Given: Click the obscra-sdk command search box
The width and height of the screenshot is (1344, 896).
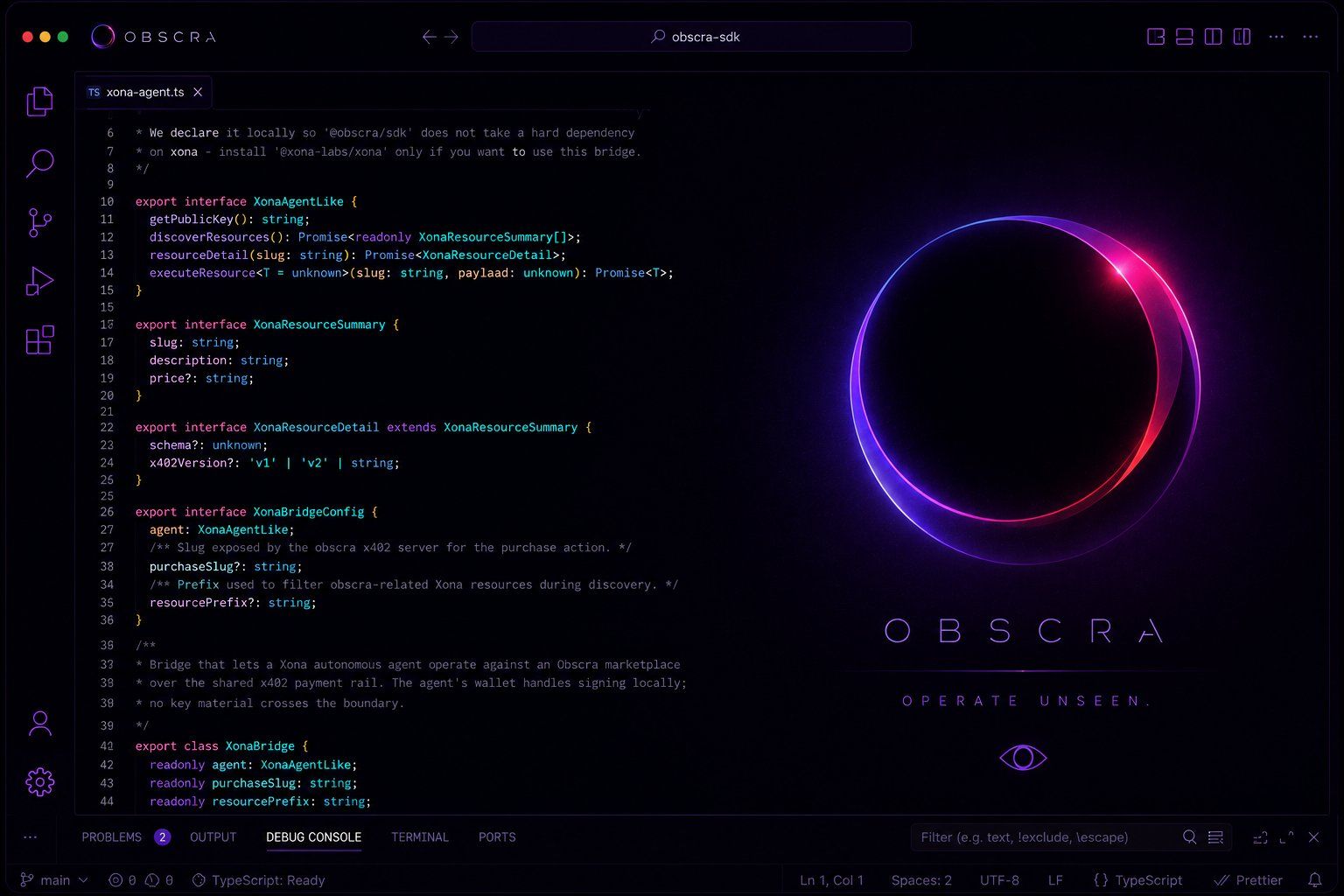Looking at the screenshot, I should pyautogui.click(x=691, y=37).
